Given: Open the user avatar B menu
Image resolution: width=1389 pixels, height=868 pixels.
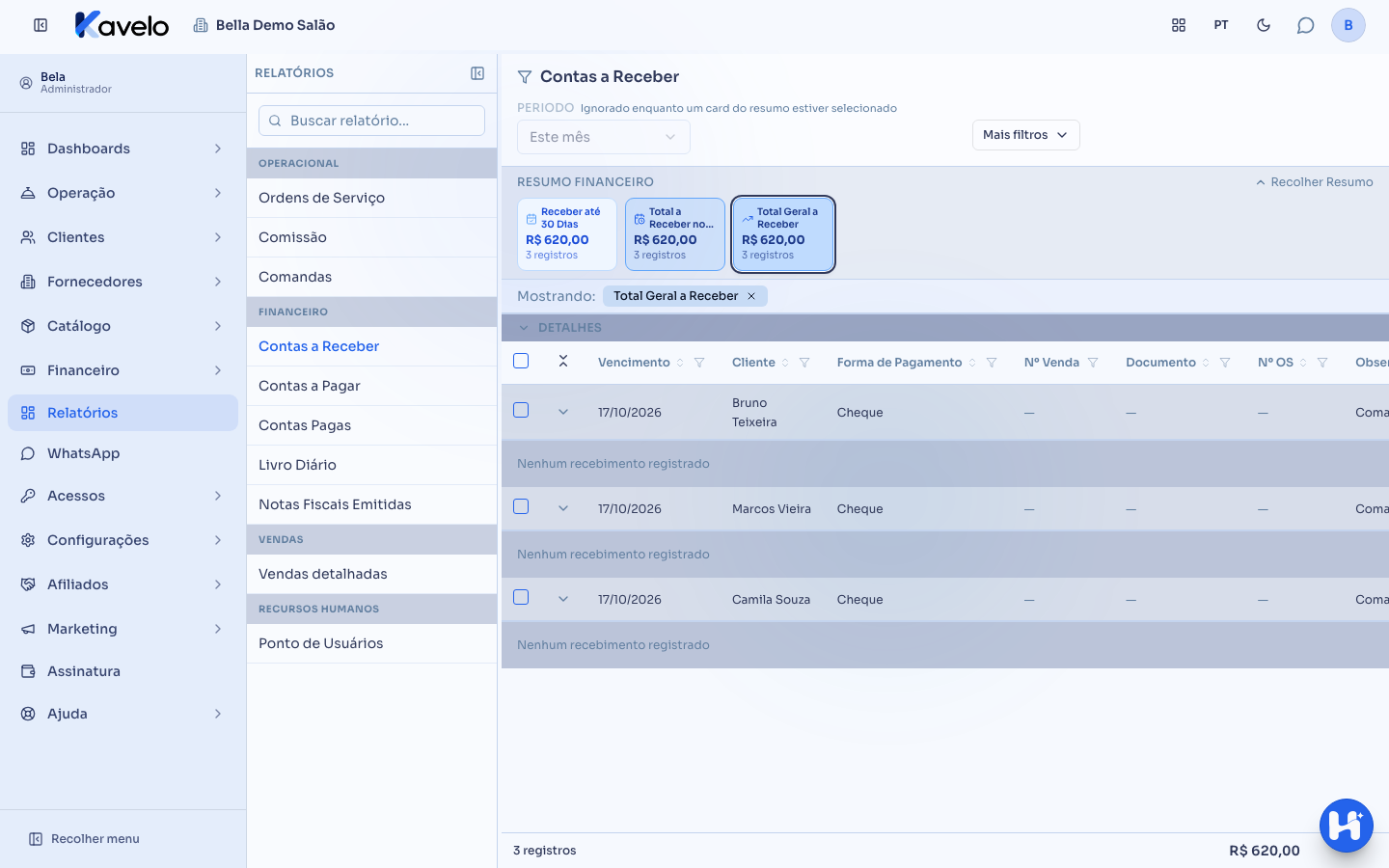Looking at the screenshot, I should [1348, 25].
